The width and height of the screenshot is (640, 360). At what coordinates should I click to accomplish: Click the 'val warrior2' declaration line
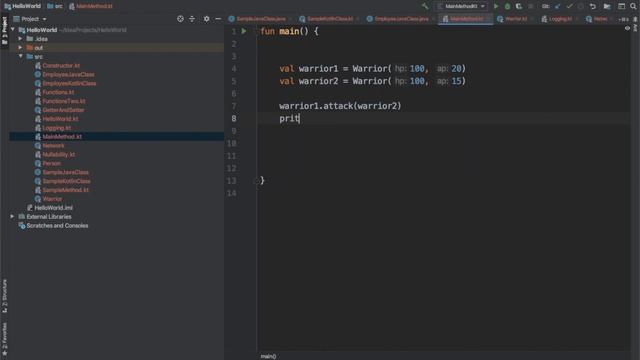[x=372, y=81]
